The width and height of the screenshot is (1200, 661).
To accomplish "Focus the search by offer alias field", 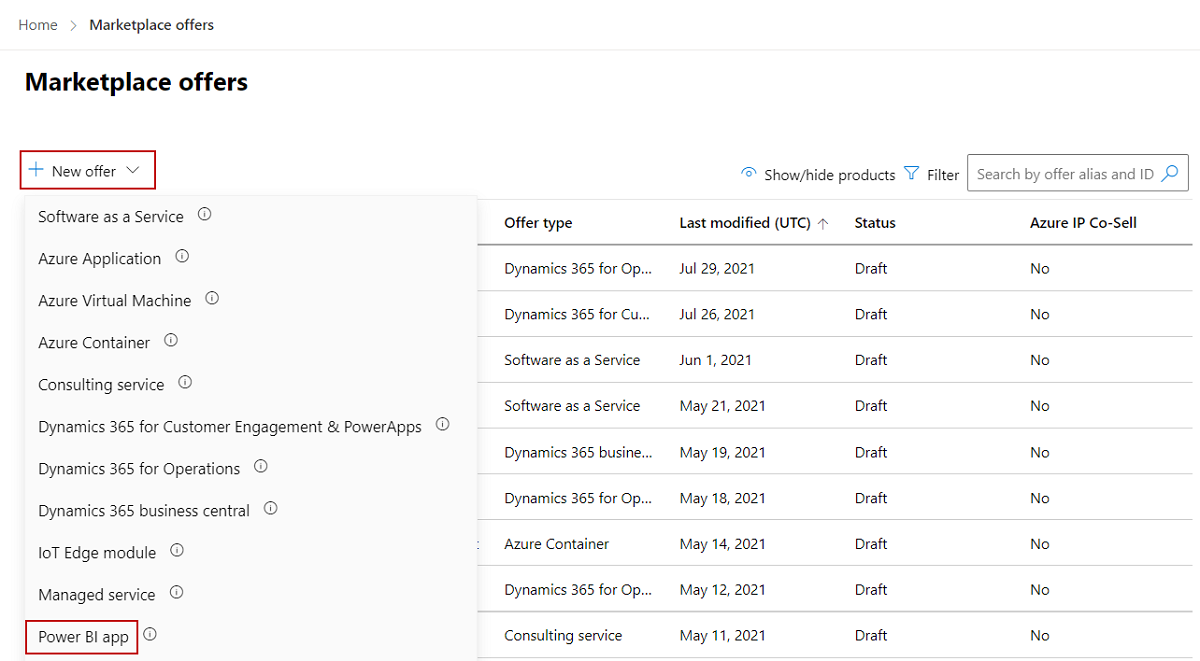I will pyautogui.click(x=1064, y=174).
